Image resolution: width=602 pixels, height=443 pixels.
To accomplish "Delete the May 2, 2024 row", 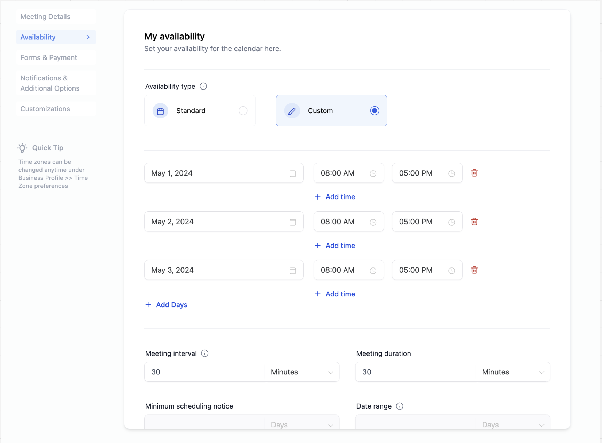I will tap(475, 222).
